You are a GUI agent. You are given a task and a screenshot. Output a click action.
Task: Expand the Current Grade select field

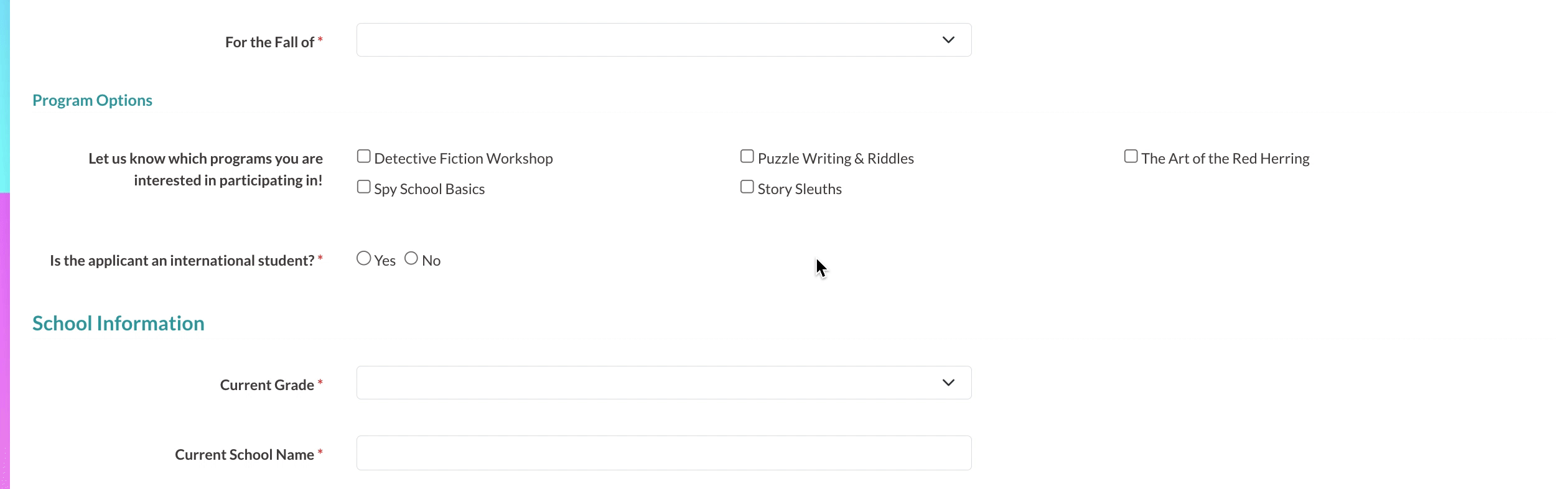coord(663,383)
